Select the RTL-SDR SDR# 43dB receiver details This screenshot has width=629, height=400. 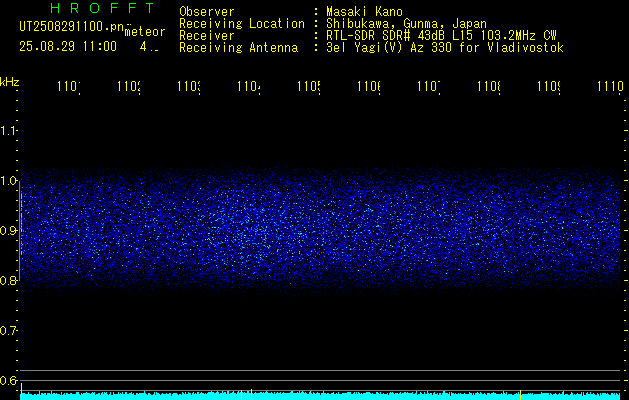[x=441, y=36]
